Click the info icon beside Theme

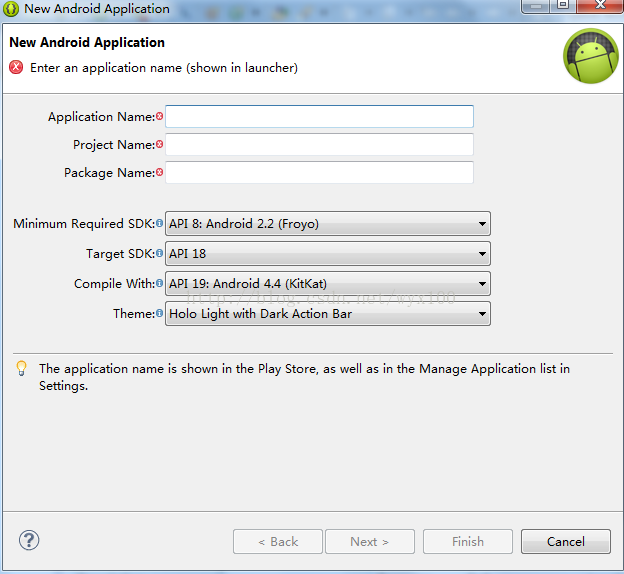click(x=160, y=313)
